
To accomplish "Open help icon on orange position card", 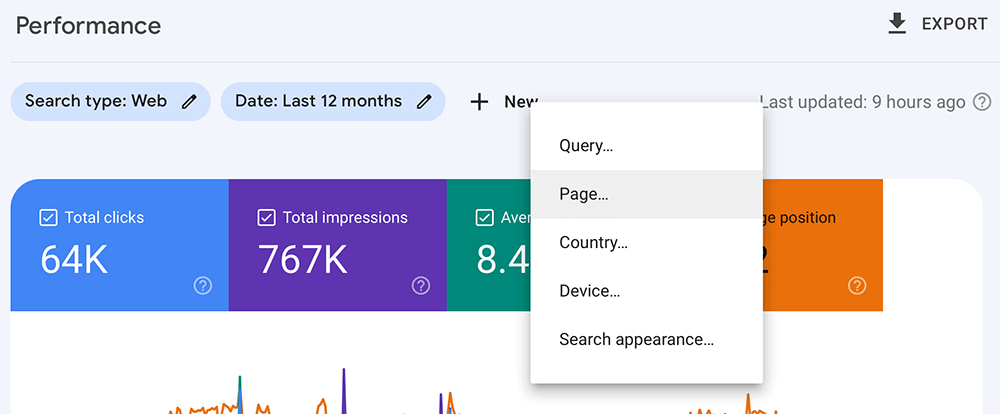I will pyautogui.click(x=857, y=286).
